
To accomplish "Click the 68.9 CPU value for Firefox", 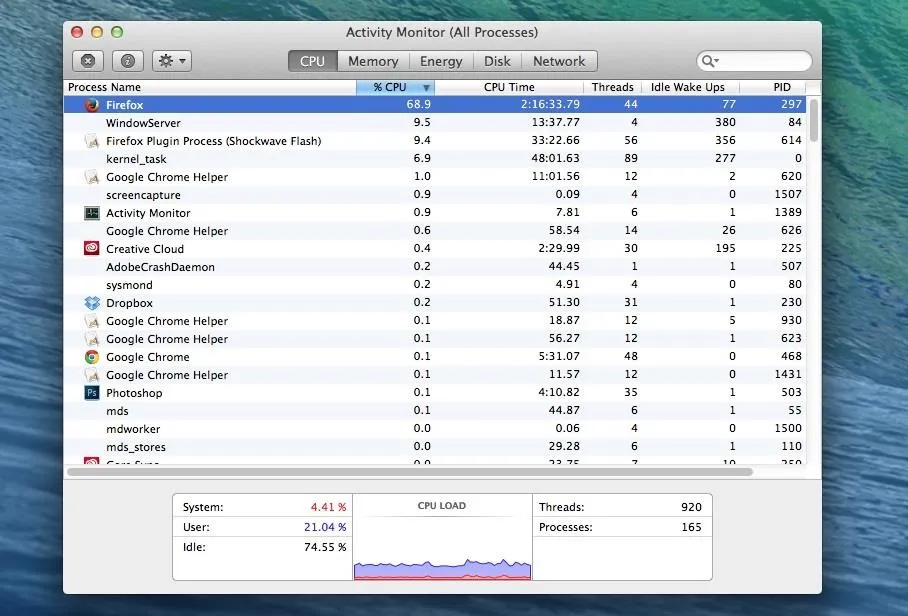I will point(418,104).
